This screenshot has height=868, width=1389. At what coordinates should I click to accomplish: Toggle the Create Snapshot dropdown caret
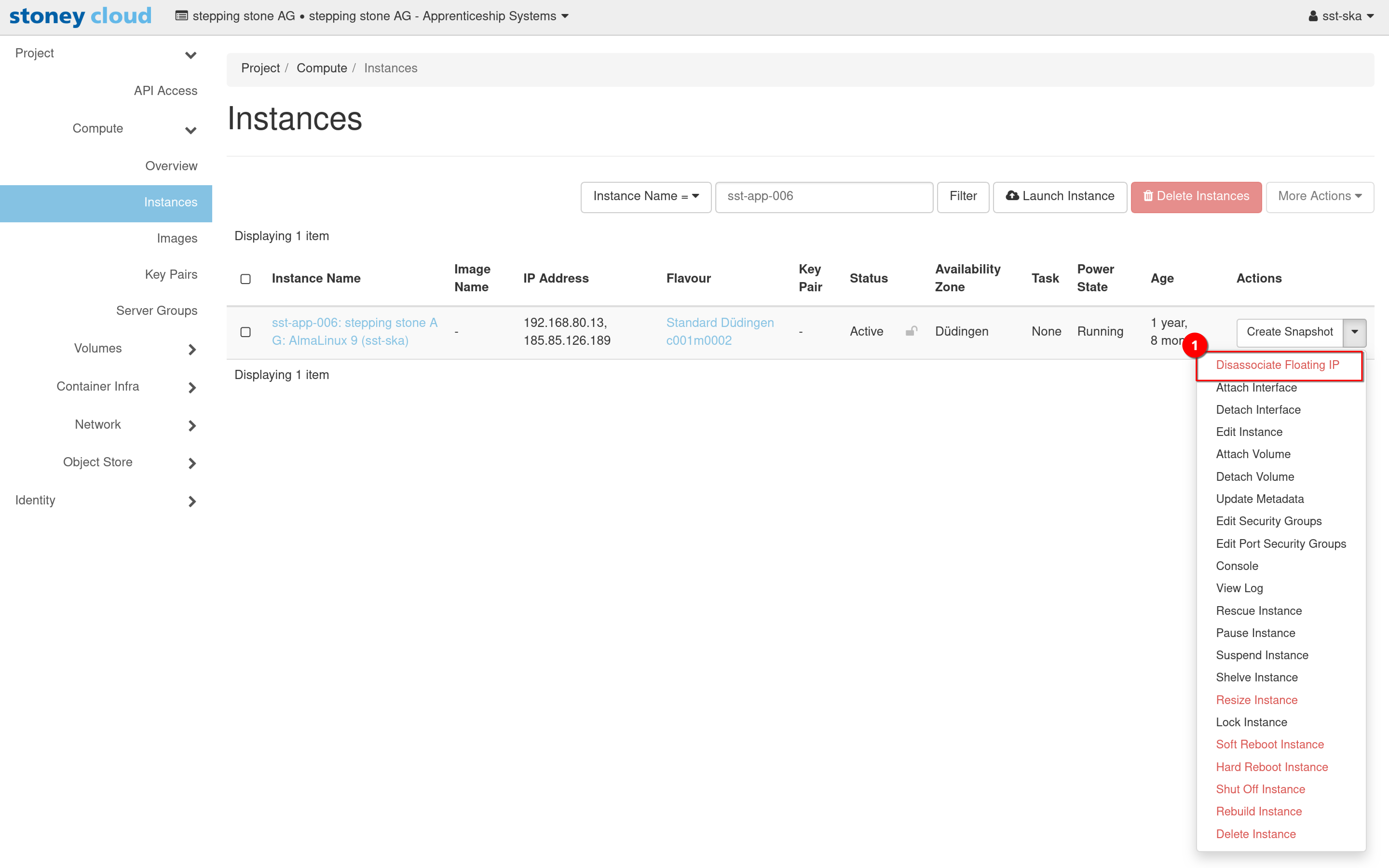point(1354,332)
